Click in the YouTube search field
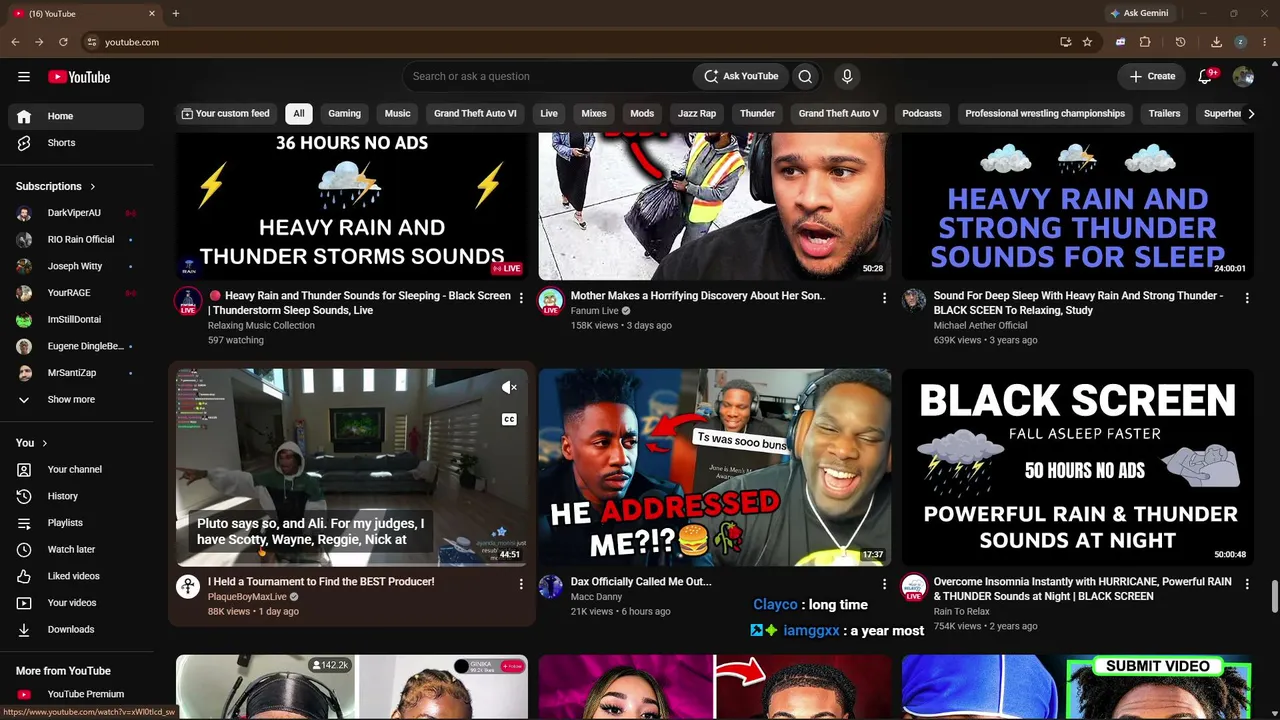This screenshot has width=1280, height=720. click(548, 76)
